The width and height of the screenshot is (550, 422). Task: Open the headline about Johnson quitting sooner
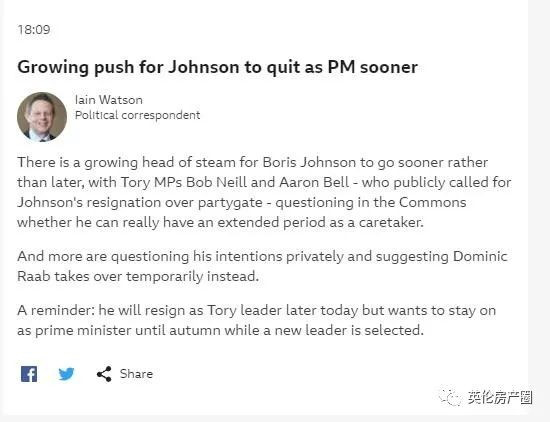(217, 67)
